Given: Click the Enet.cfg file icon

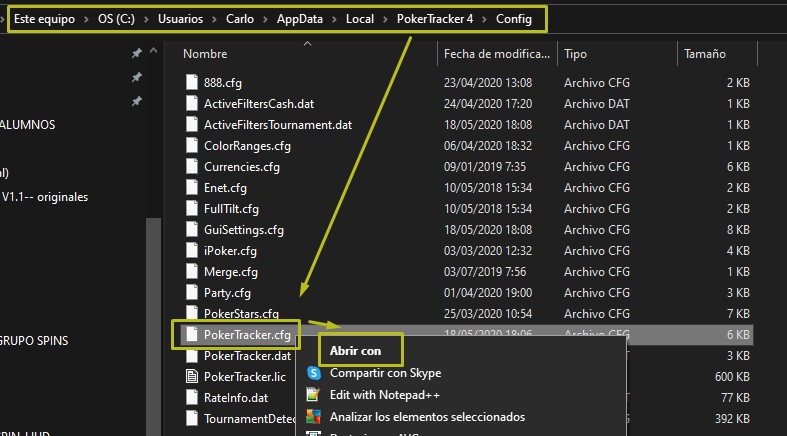Looking at the screenshot, I should pos(192,188).
